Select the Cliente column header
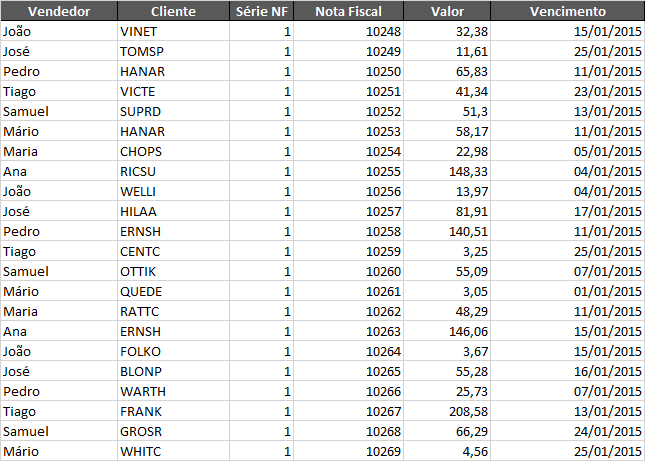 pyautogui.click(x=173, y=12)
